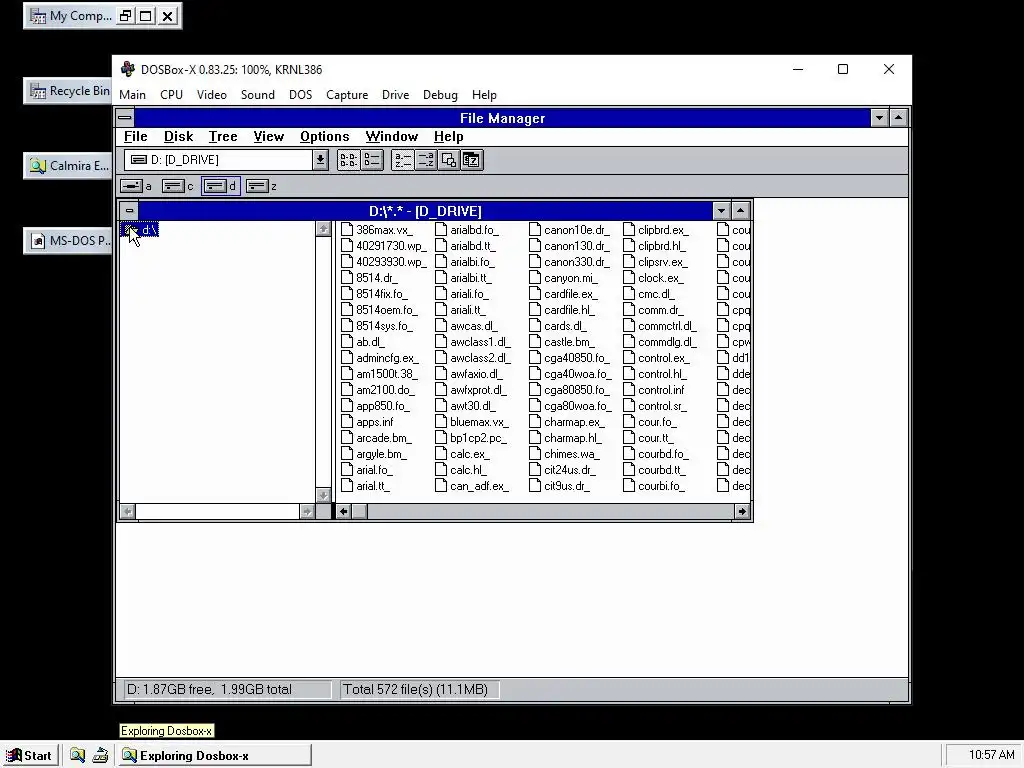Open DOSBox-X Main menu
This screenshot has height=768, width=1024.
(133, 95)
